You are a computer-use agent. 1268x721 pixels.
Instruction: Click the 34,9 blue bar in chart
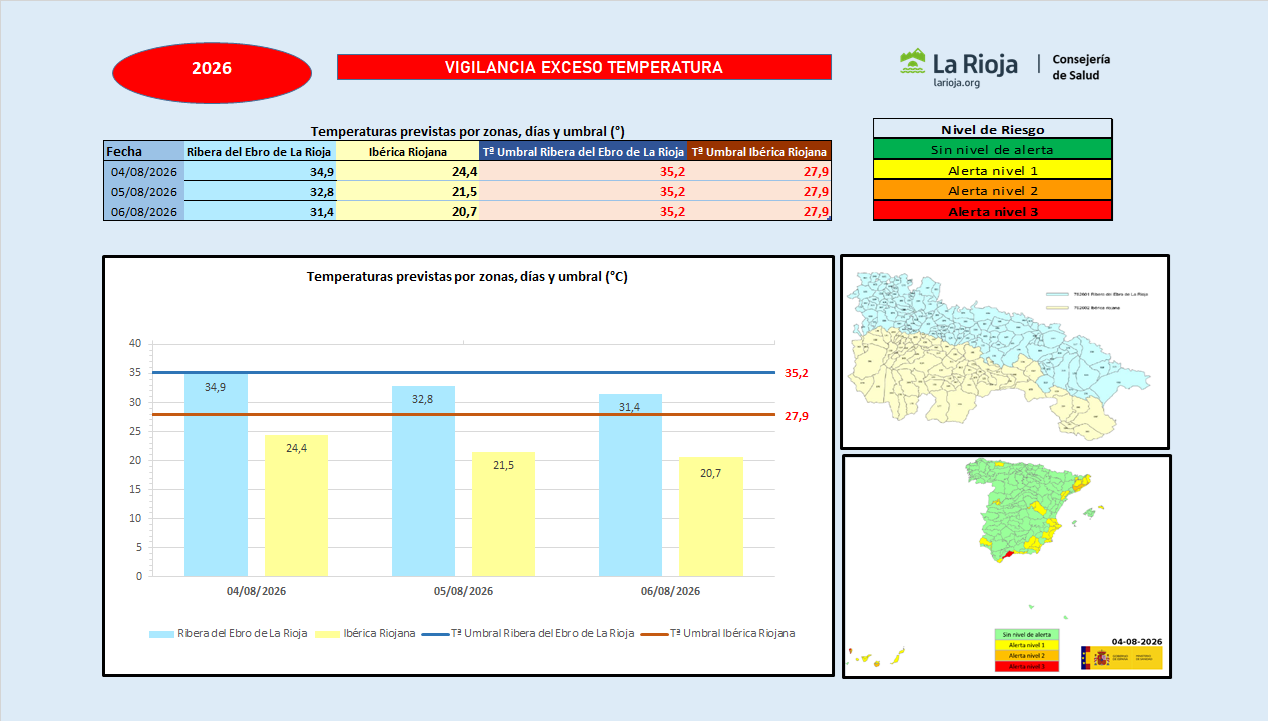216,474
